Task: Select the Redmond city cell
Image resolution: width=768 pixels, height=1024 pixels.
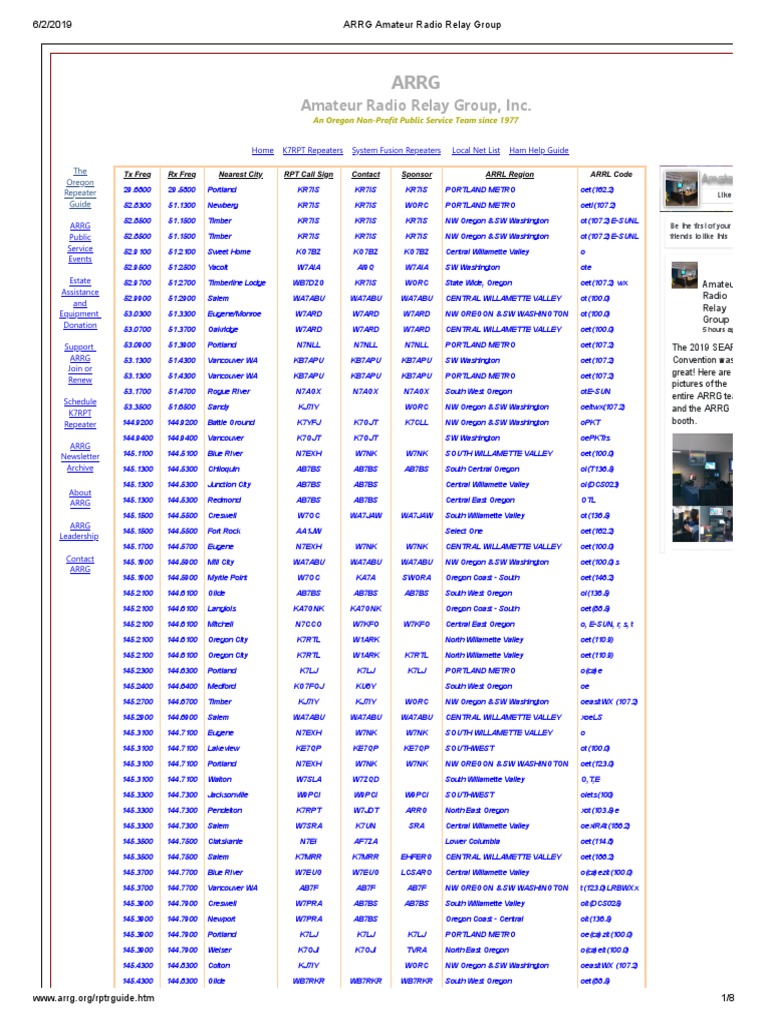Action: [224, 500]
